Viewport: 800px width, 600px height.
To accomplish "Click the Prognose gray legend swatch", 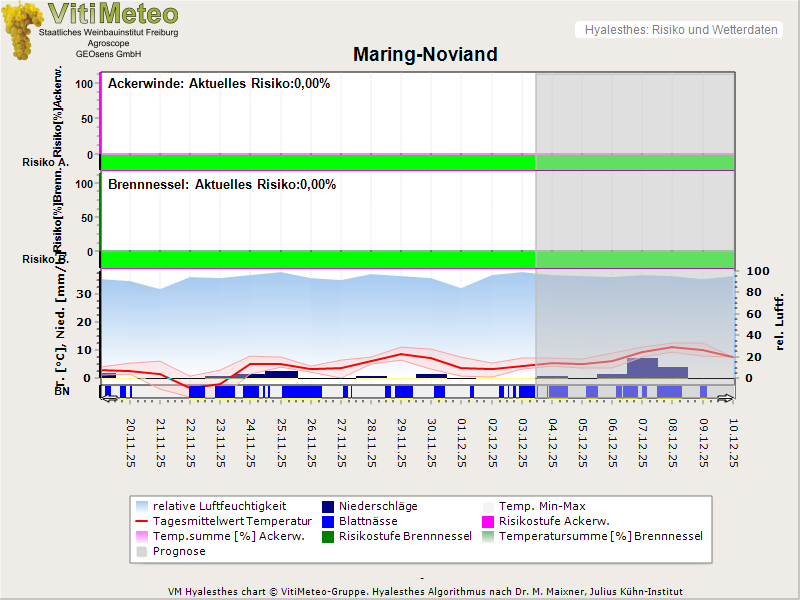I will point(141,551).
